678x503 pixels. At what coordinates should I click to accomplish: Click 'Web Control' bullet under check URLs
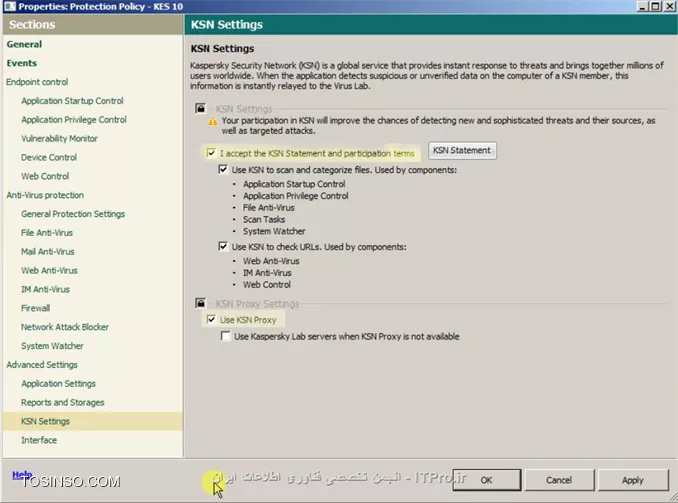pyautogui.click(x=267, y=285)
